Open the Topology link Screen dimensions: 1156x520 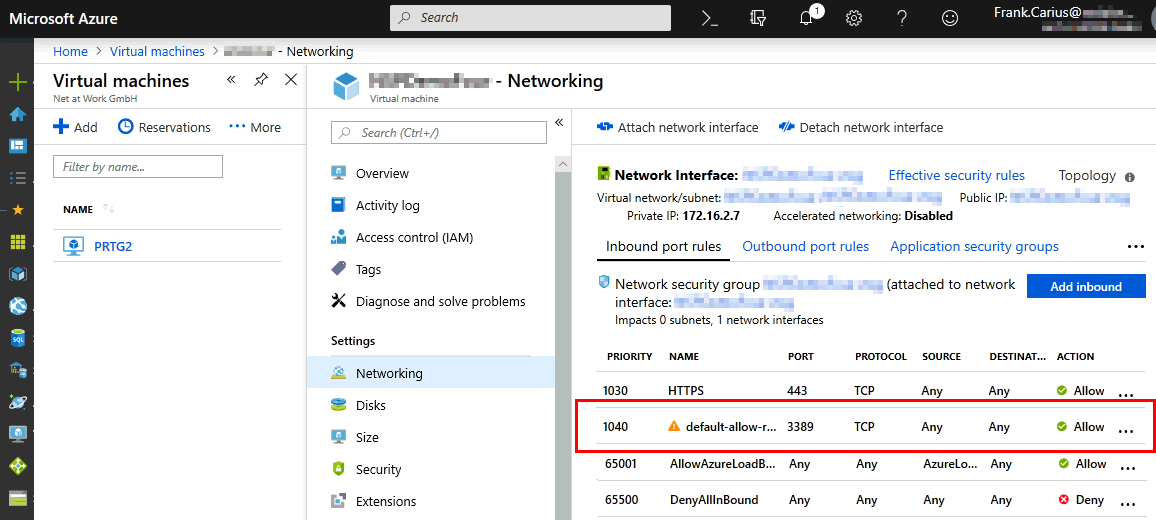(x=1087, y=176)
